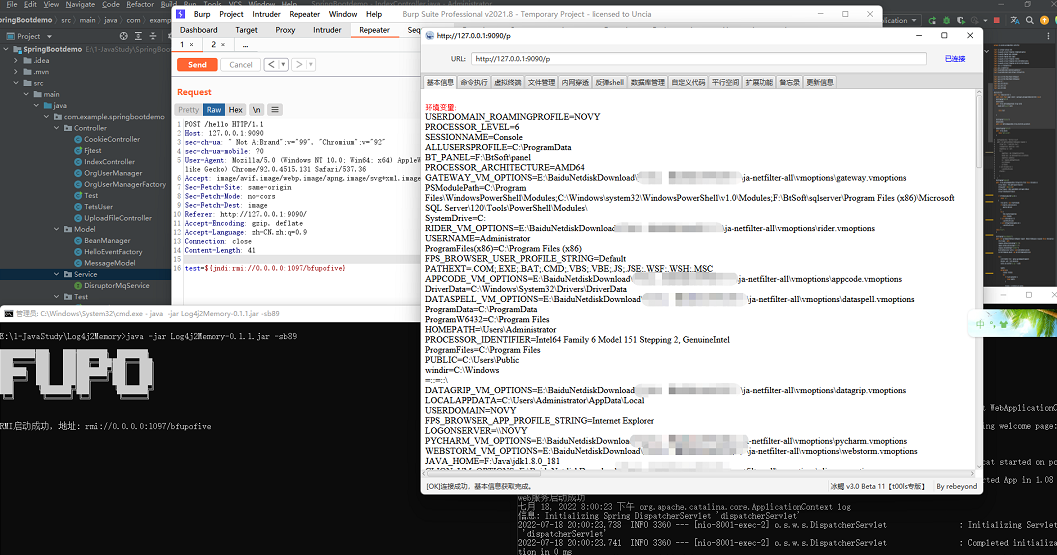Click the orange update arrow icon
Viewport: 1057px width, 555px height.
(x=1044, y=21)
